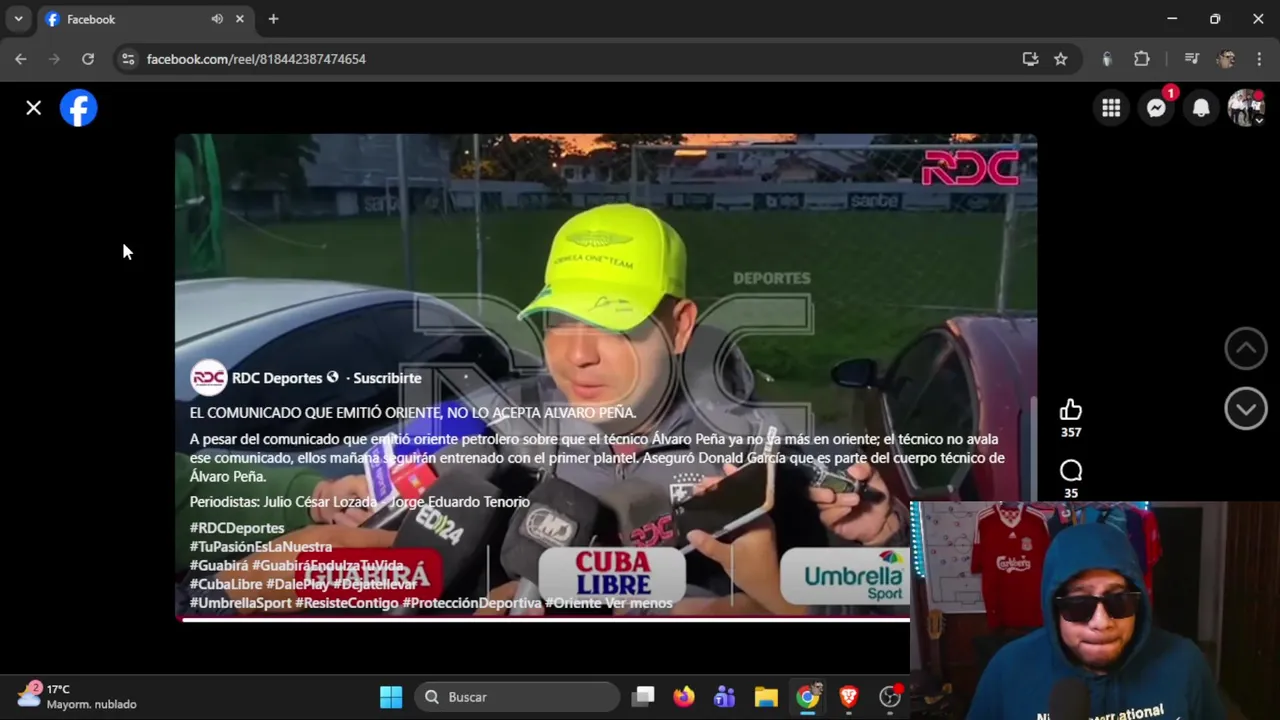Open Windows Start menu

click(x=391, y=697)
